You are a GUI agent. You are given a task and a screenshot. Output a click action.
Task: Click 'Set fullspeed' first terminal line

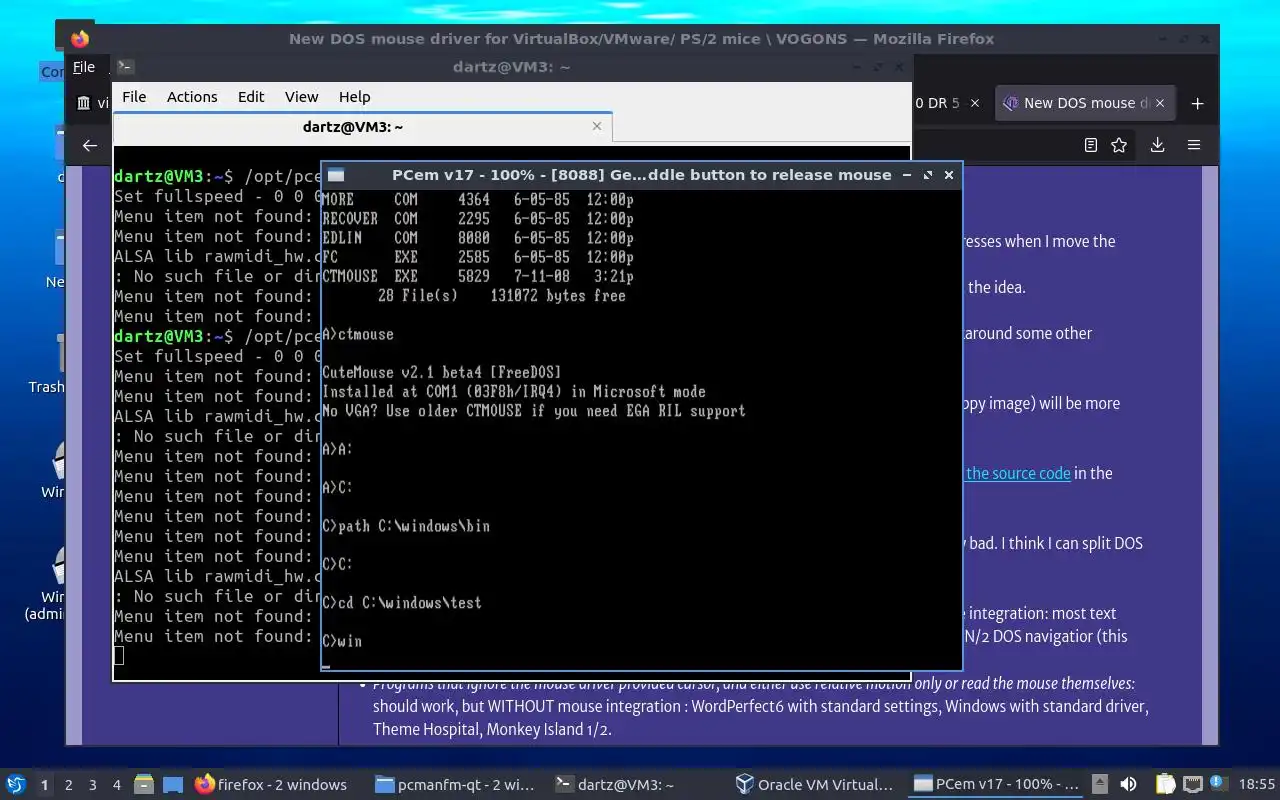(x=216, y=196)
